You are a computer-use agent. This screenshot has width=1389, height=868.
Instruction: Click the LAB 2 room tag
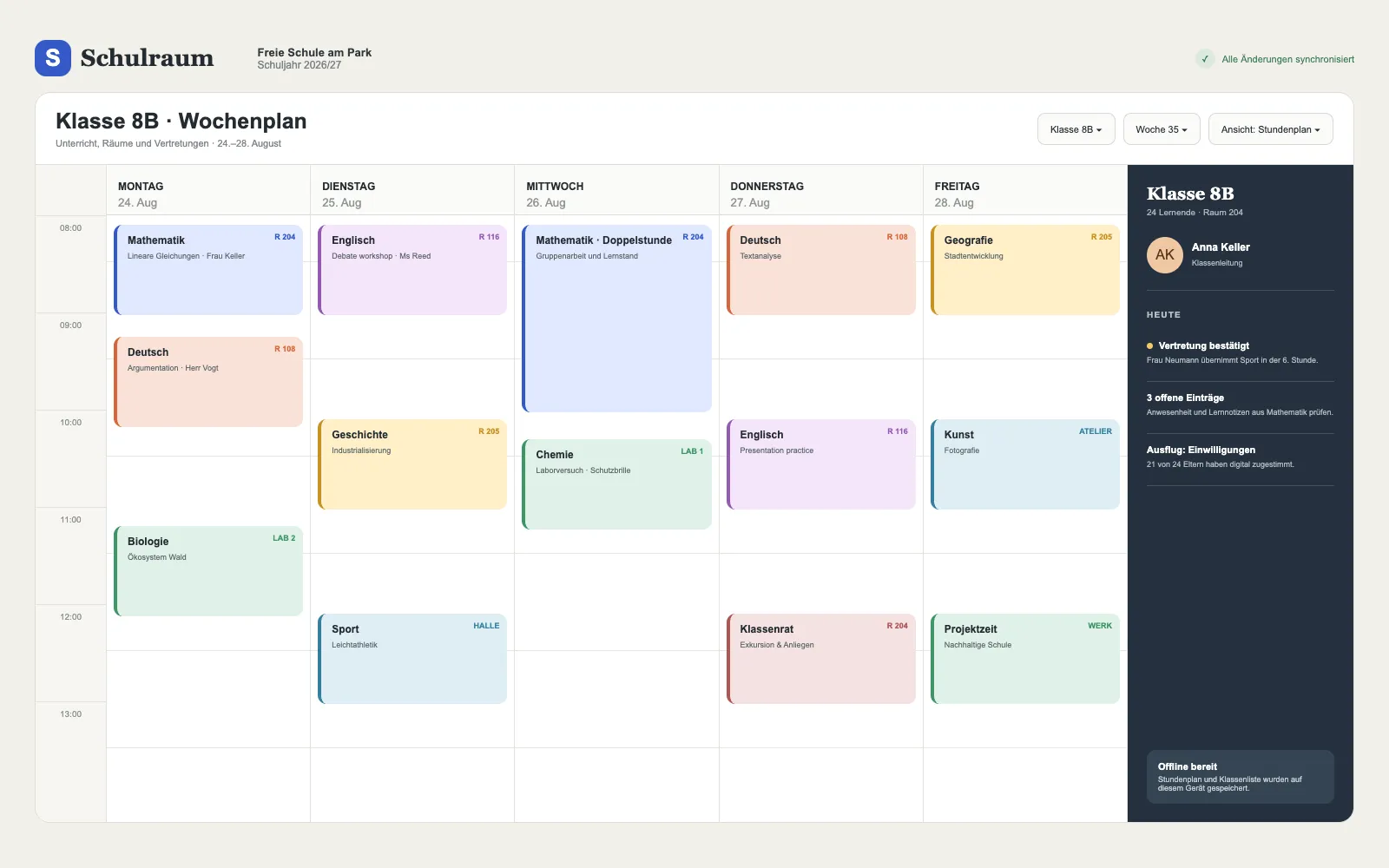284,538
